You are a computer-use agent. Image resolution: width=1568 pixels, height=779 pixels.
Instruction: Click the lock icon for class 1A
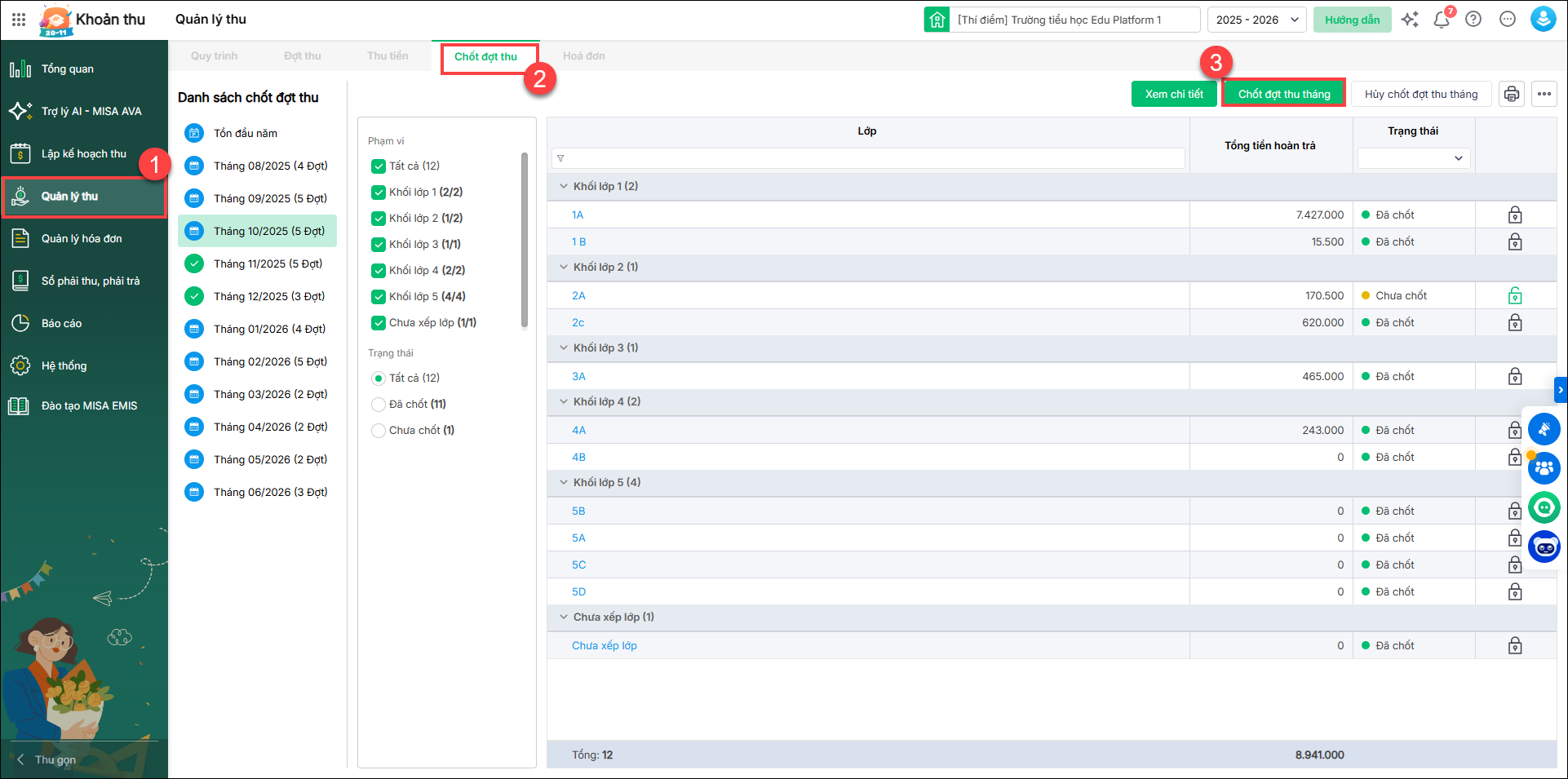click(1515, 215)
